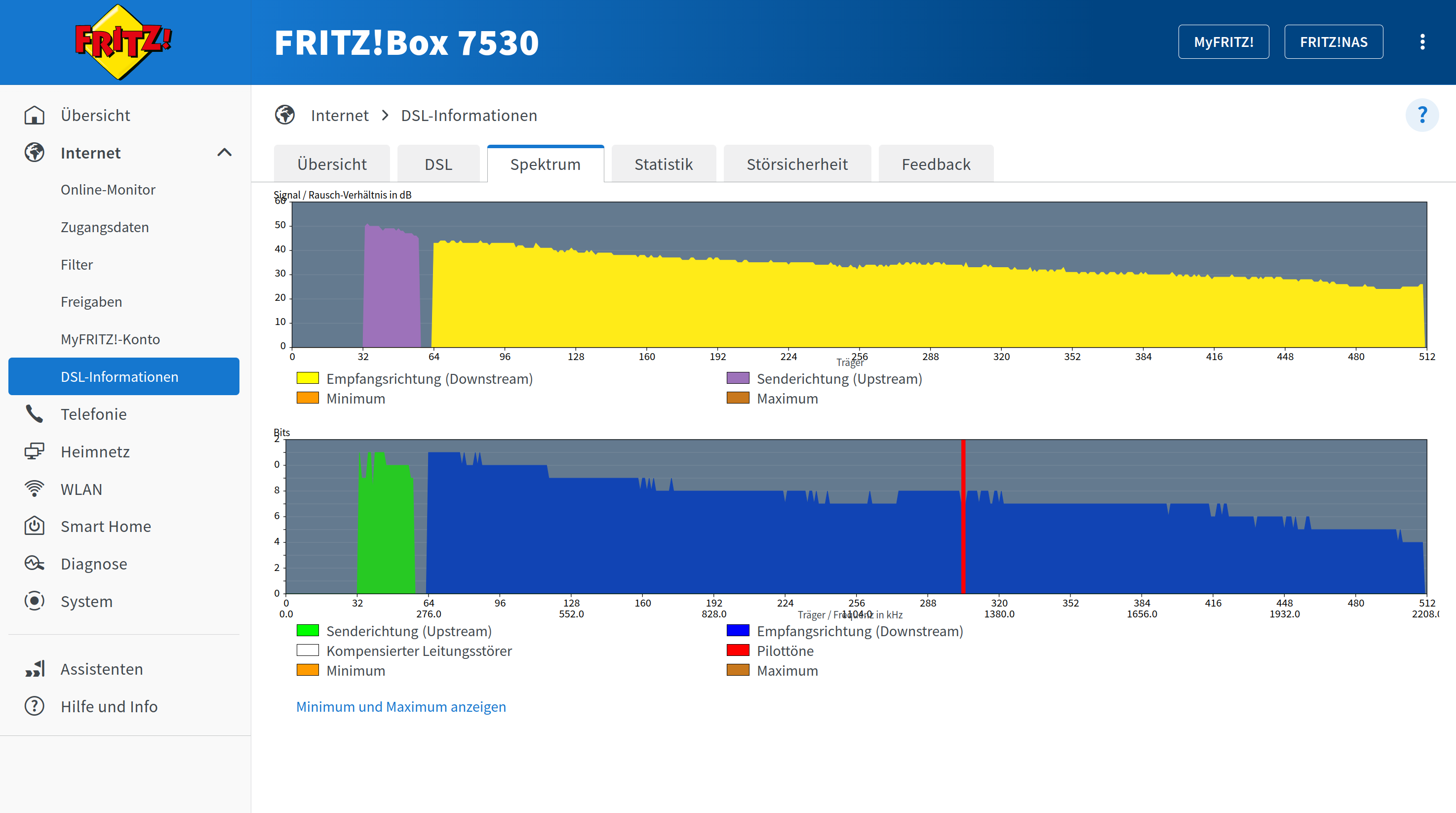Click the yellow Downstream legend swatch
The width and height of the screenshot is (1456, 813).
pyautogui.click(x=308, y=378)
